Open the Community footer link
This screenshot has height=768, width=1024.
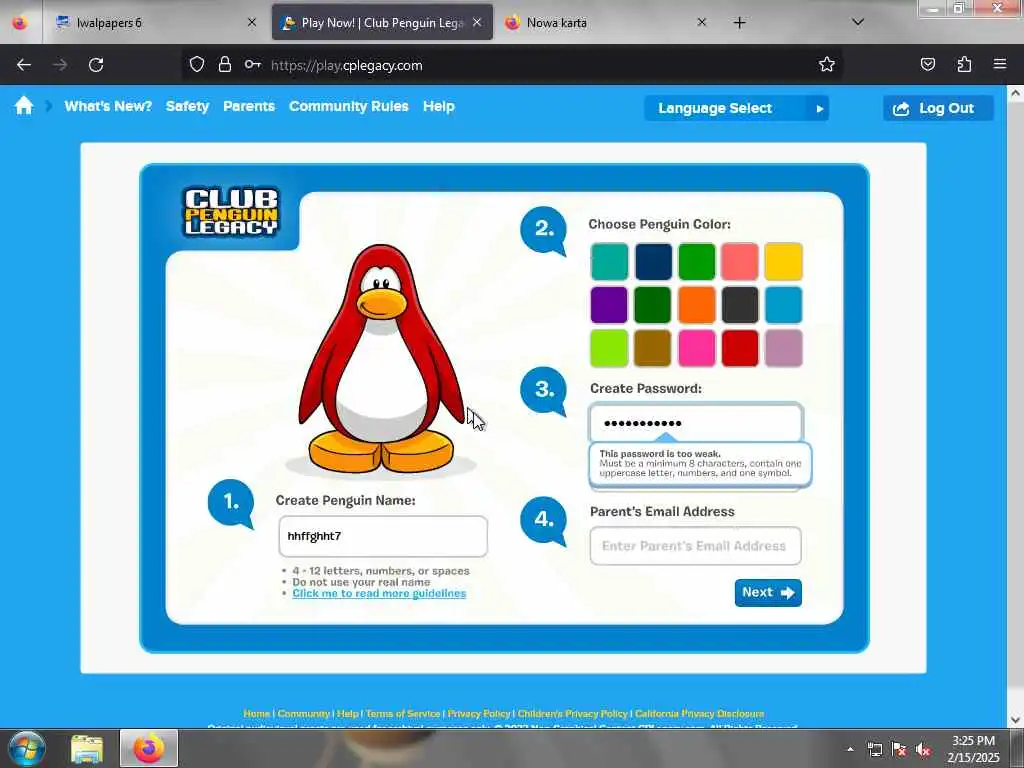[x=304, y=714]
